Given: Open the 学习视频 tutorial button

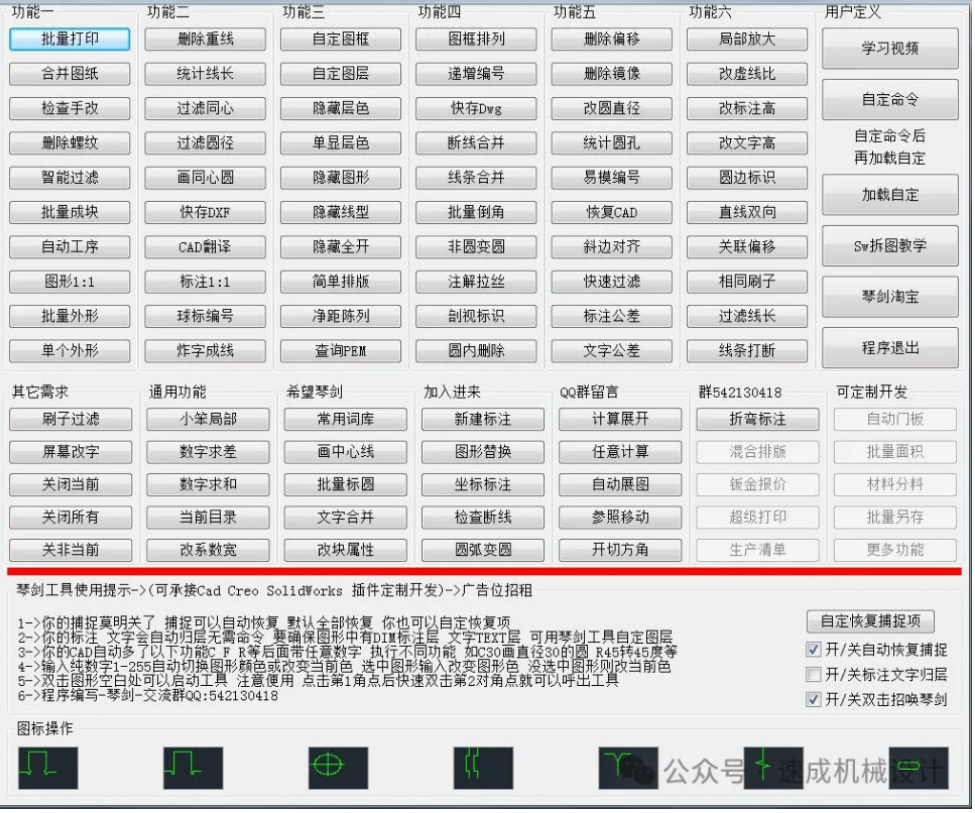Looking at the screenshot, I should pos(890,48).
